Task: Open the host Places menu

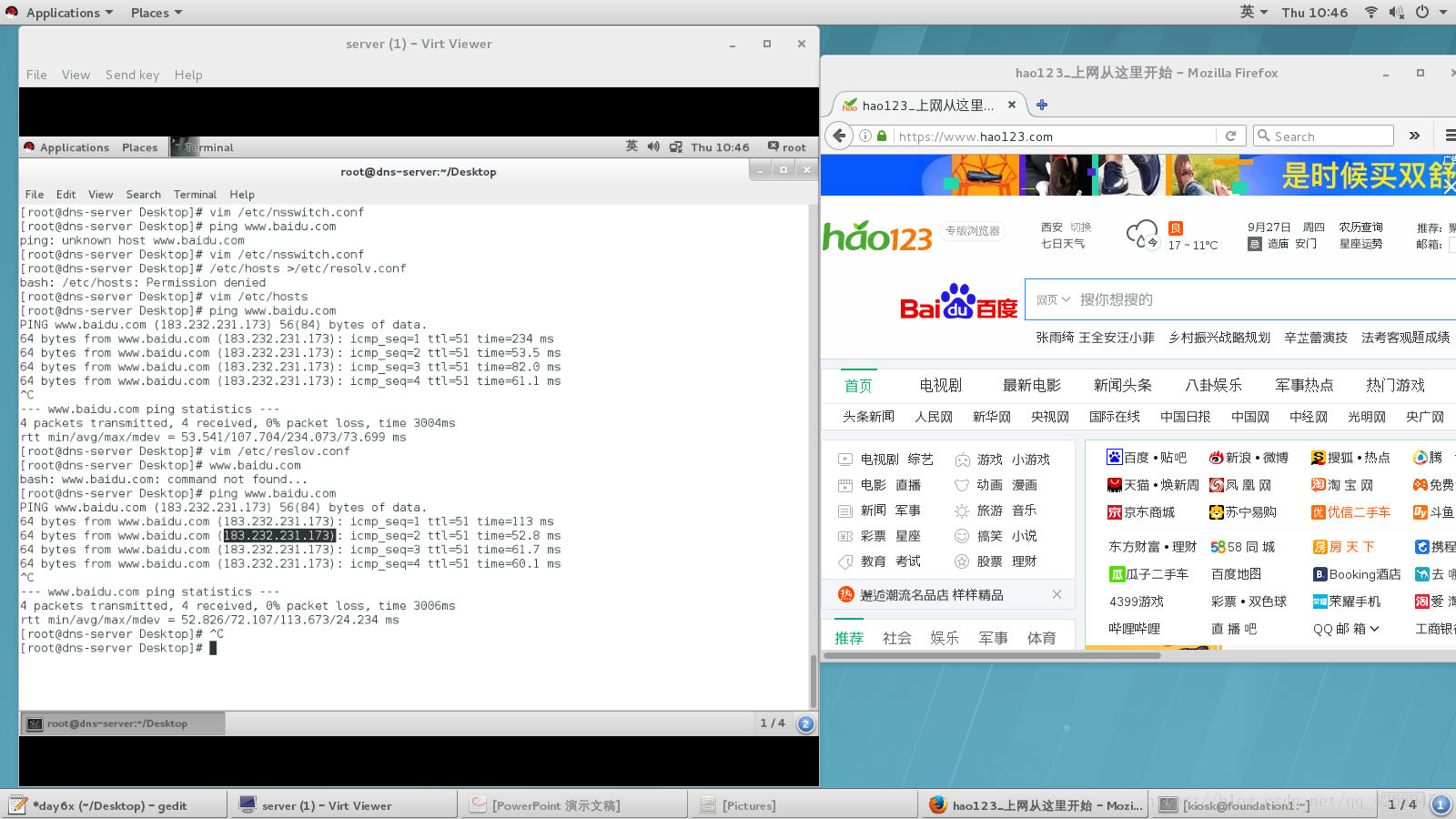Action: pos(157,12)
